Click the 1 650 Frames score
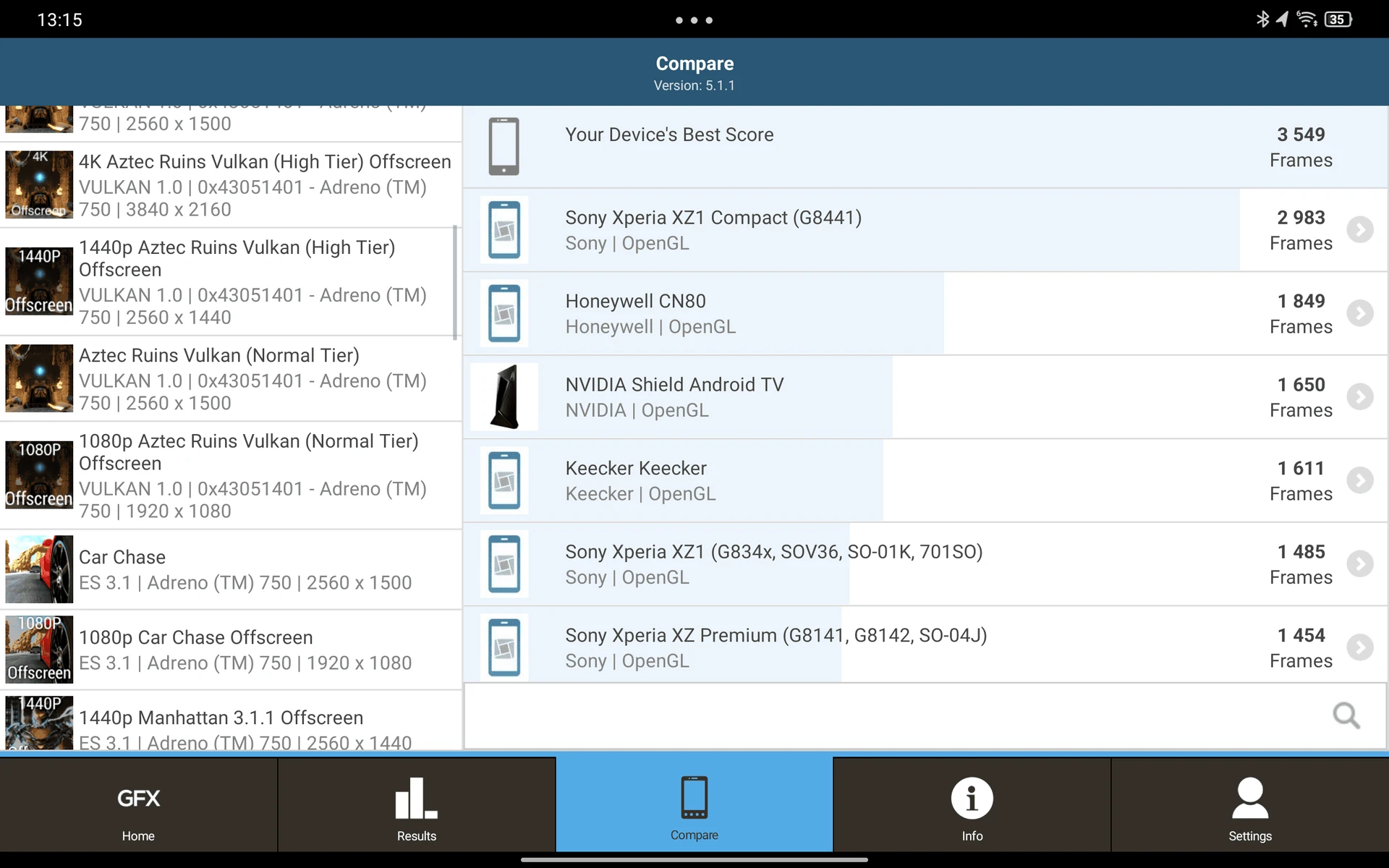The image size is (1389, 868). tap(1301, 397)
